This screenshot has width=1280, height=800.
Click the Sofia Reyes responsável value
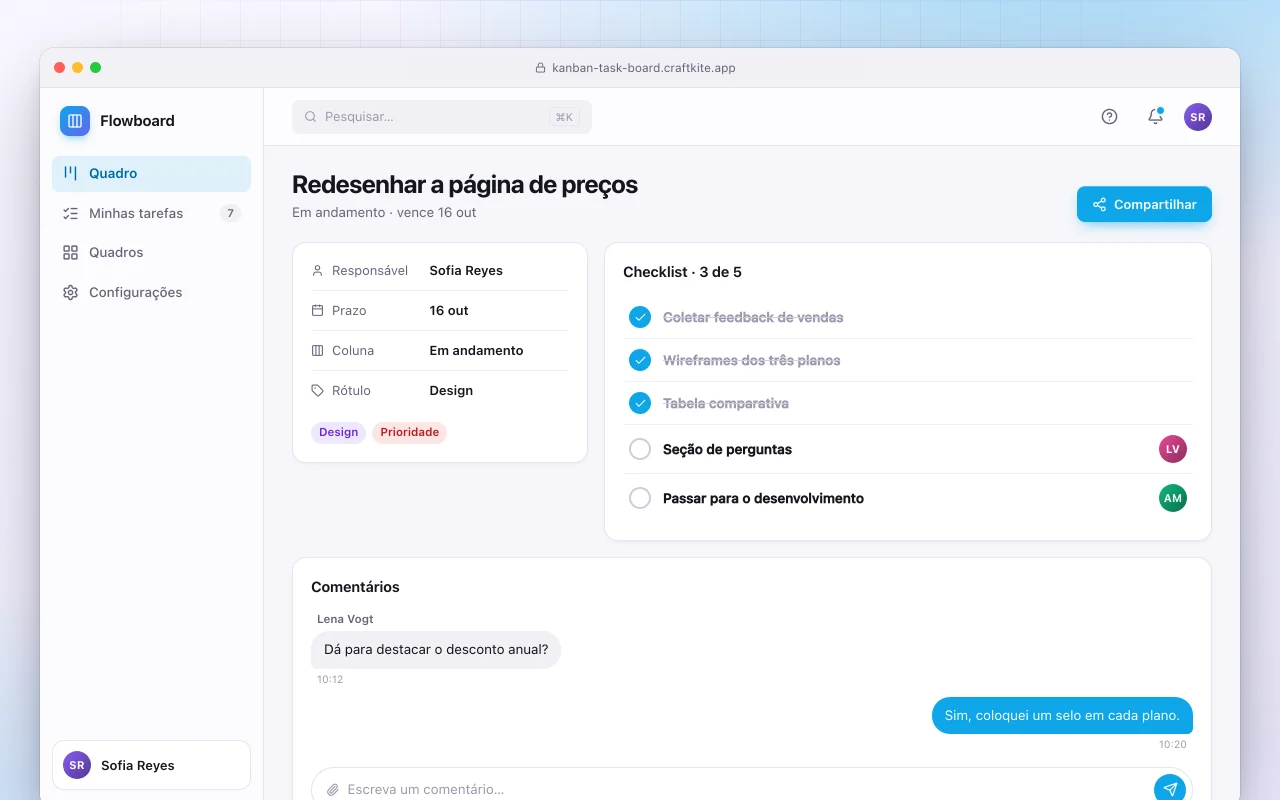(466, 271)
